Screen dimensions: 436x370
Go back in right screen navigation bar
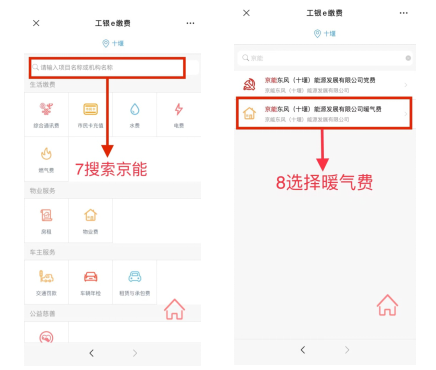(x=303, y=350)
